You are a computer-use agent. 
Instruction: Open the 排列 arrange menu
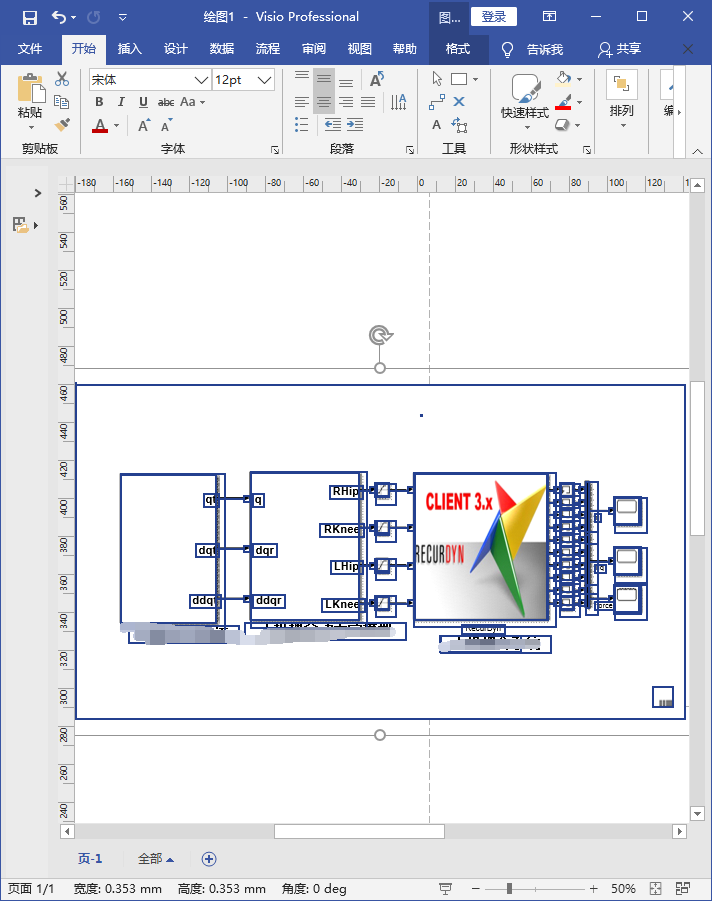(621, 101)
